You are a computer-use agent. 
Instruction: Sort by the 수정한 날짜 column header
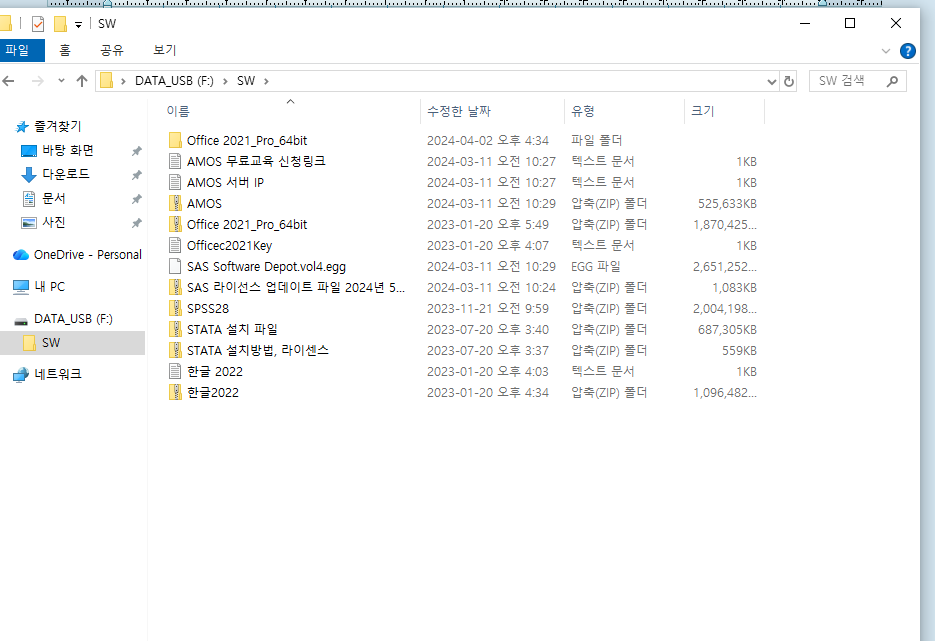point(459,112)
